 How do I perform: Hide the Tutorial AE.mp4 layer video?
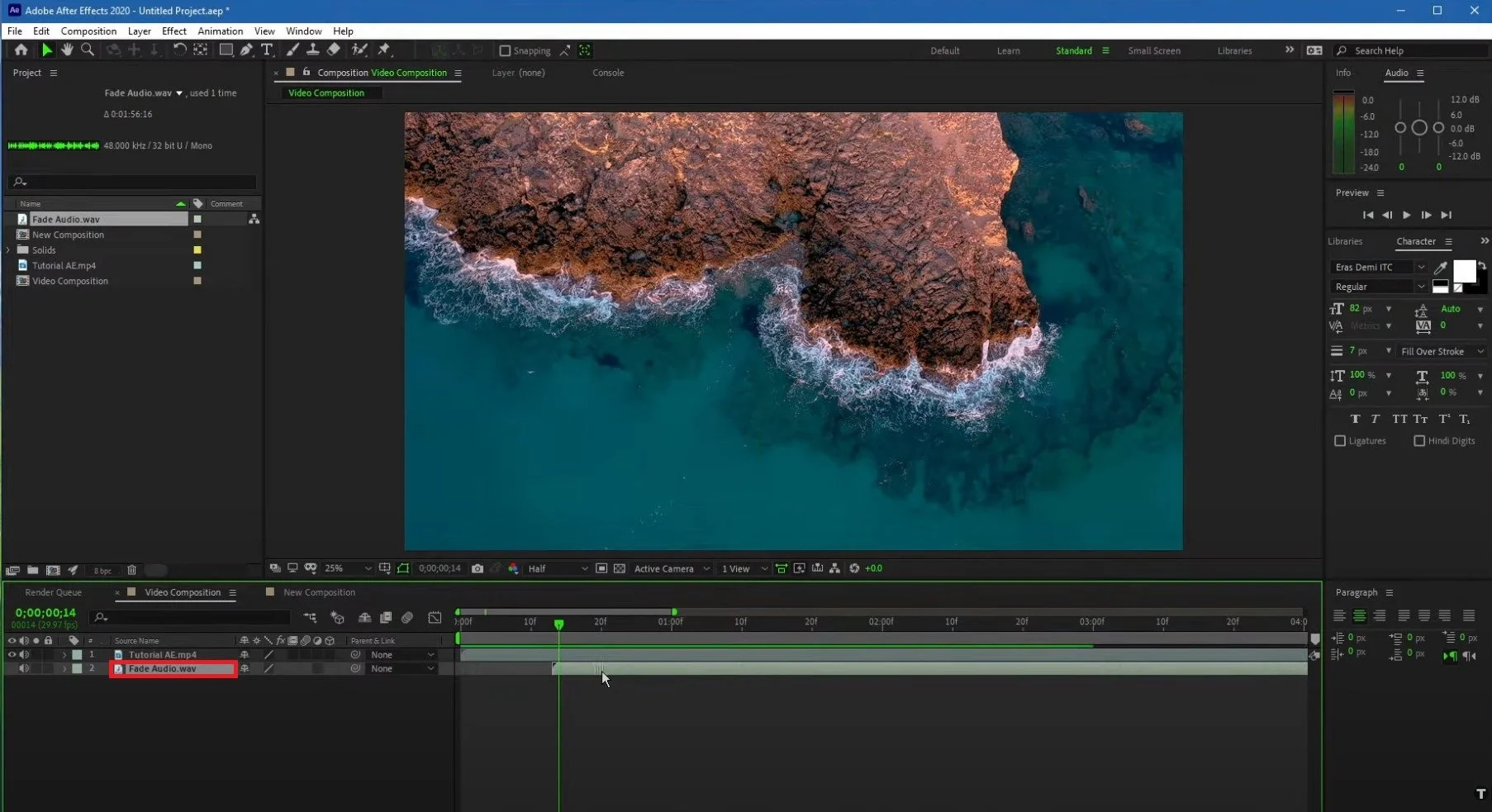(12, 655)
